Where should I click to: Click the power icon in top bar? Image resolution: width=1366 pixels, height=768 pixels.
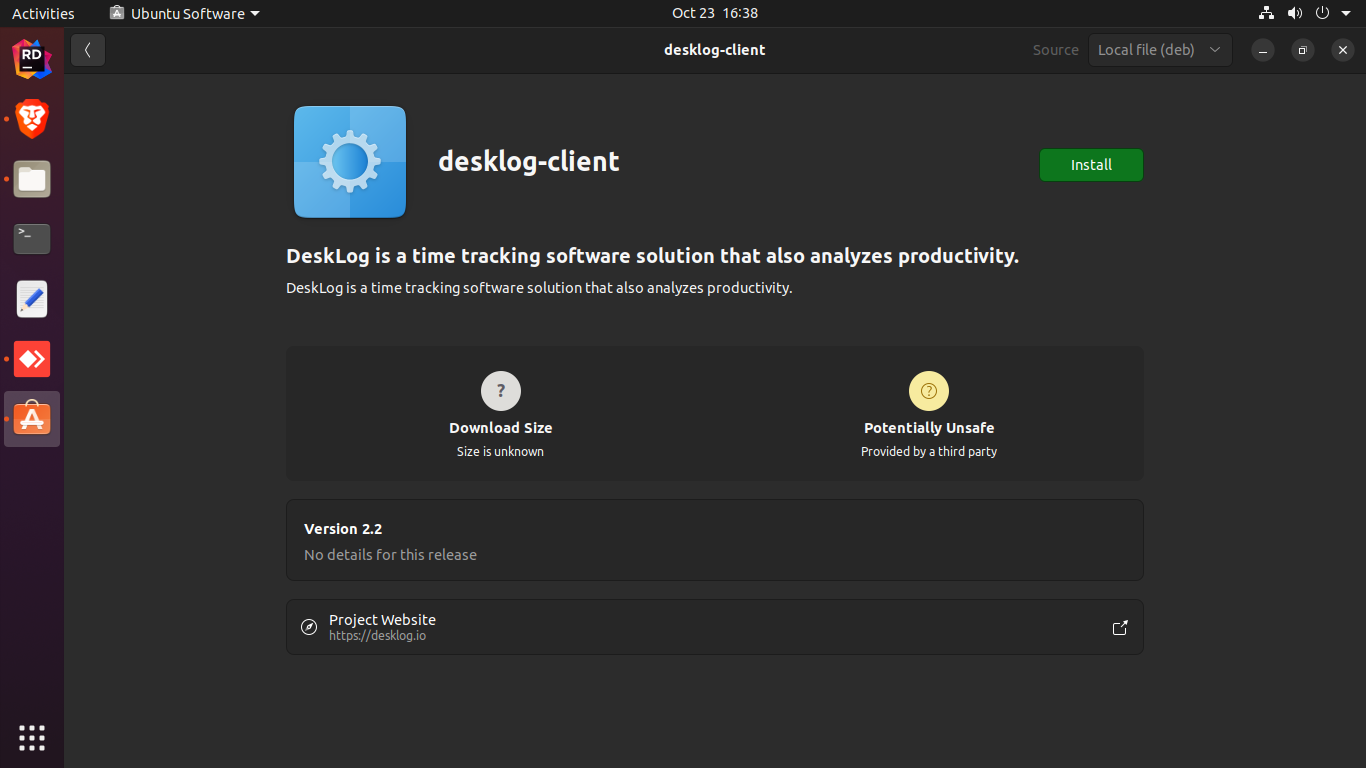click(1322, 13)
